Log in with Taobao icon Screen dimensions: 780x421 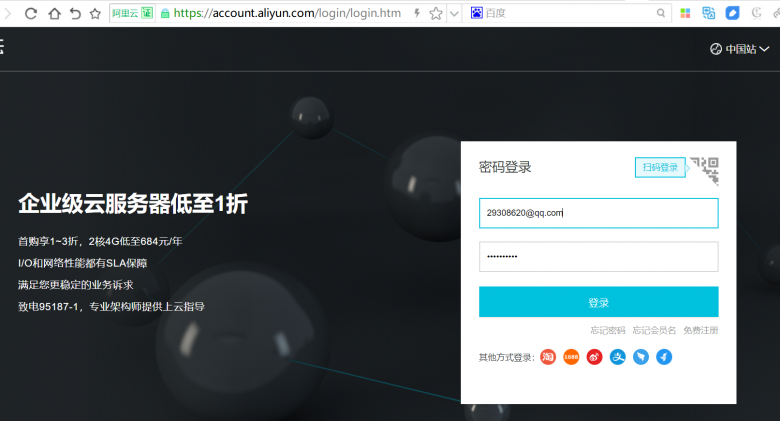(x=548, y=357)
